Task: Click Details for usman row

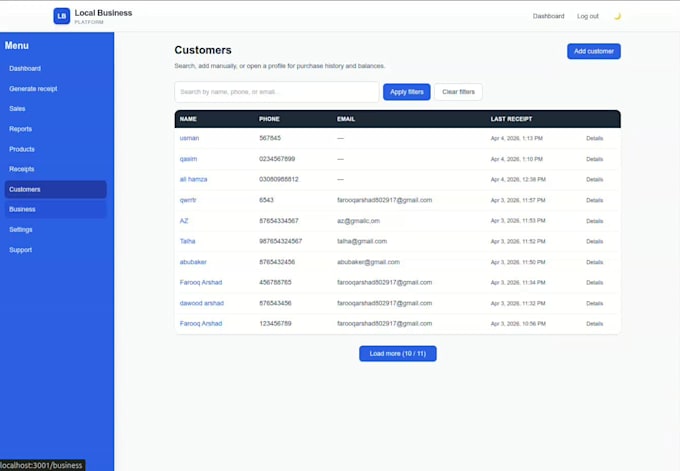Action: coord(595,138)
